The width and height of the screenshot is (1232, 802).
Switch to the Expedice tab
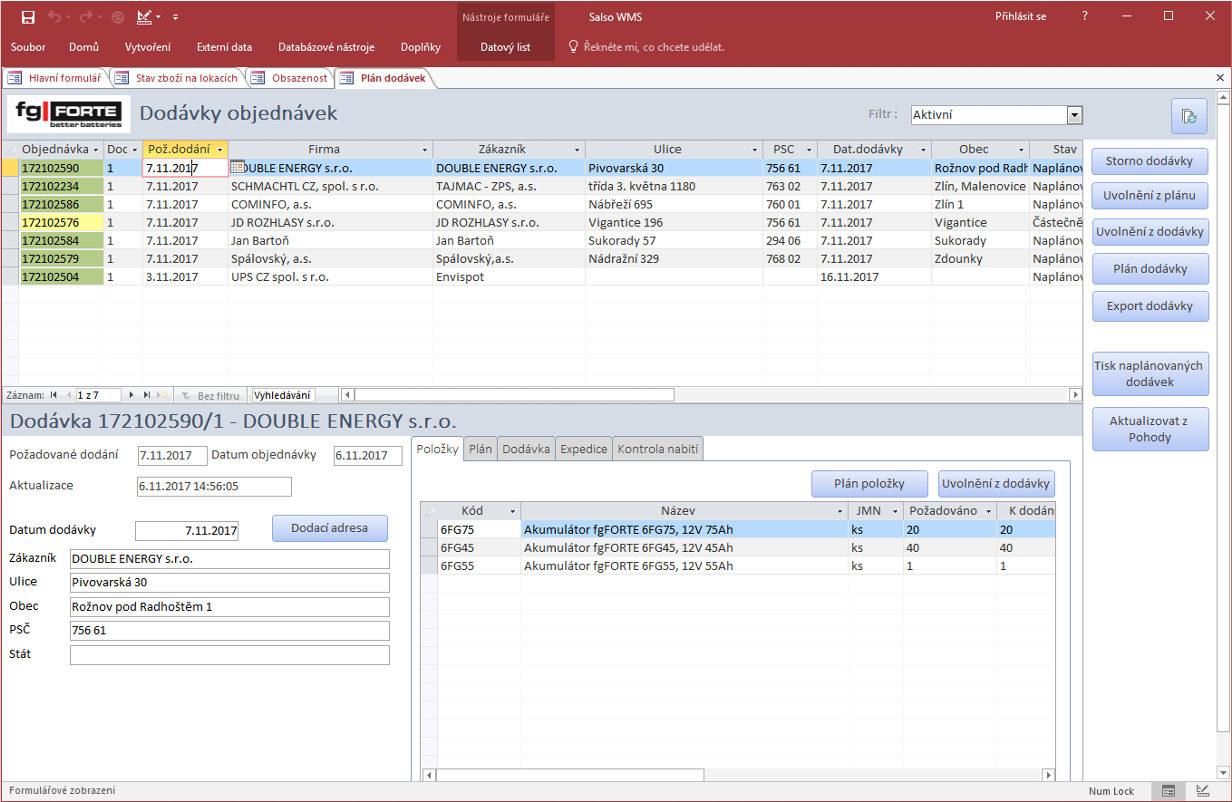coord(583,449)
